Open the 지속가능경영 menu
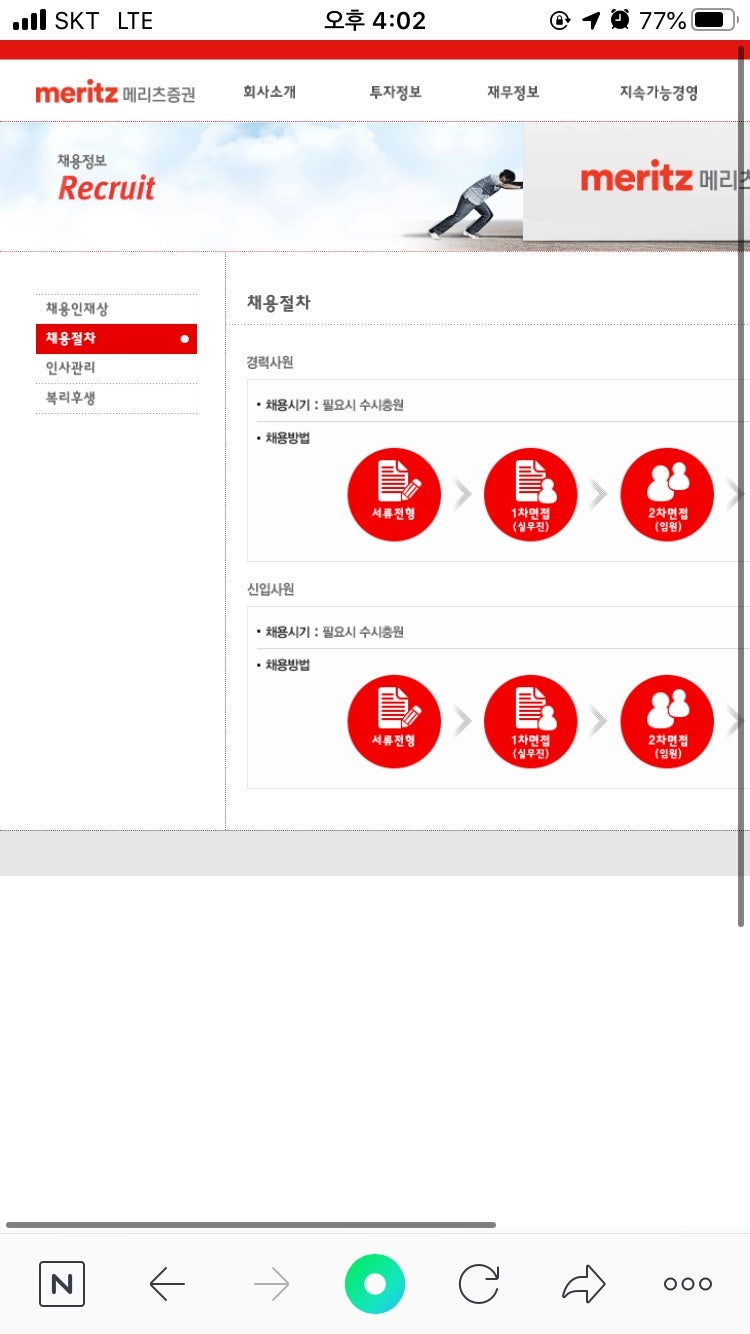Image resolution: width=750 pixels, height=1334 pixels. pos(658,93)
